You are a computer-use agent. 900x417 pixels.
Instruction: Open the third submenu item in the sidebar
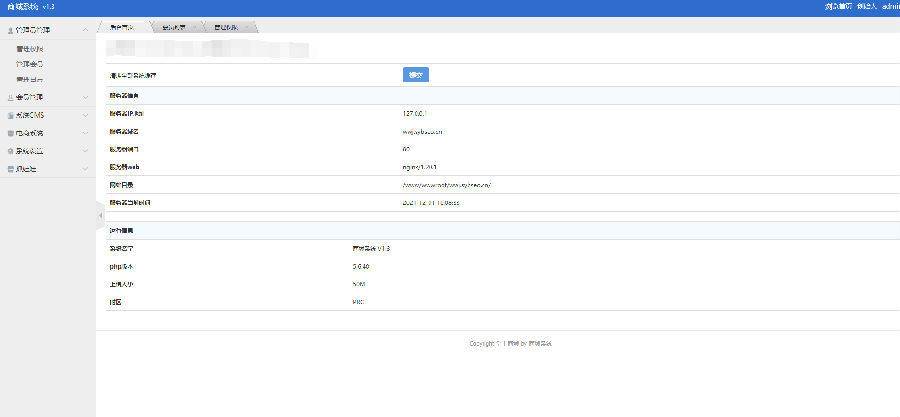[x=30, y=78]
